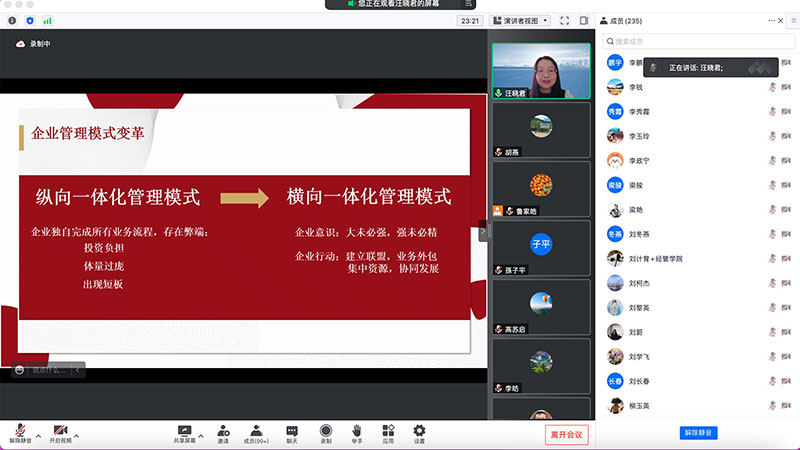Open 设置 settings gear

tap(419, 431)
